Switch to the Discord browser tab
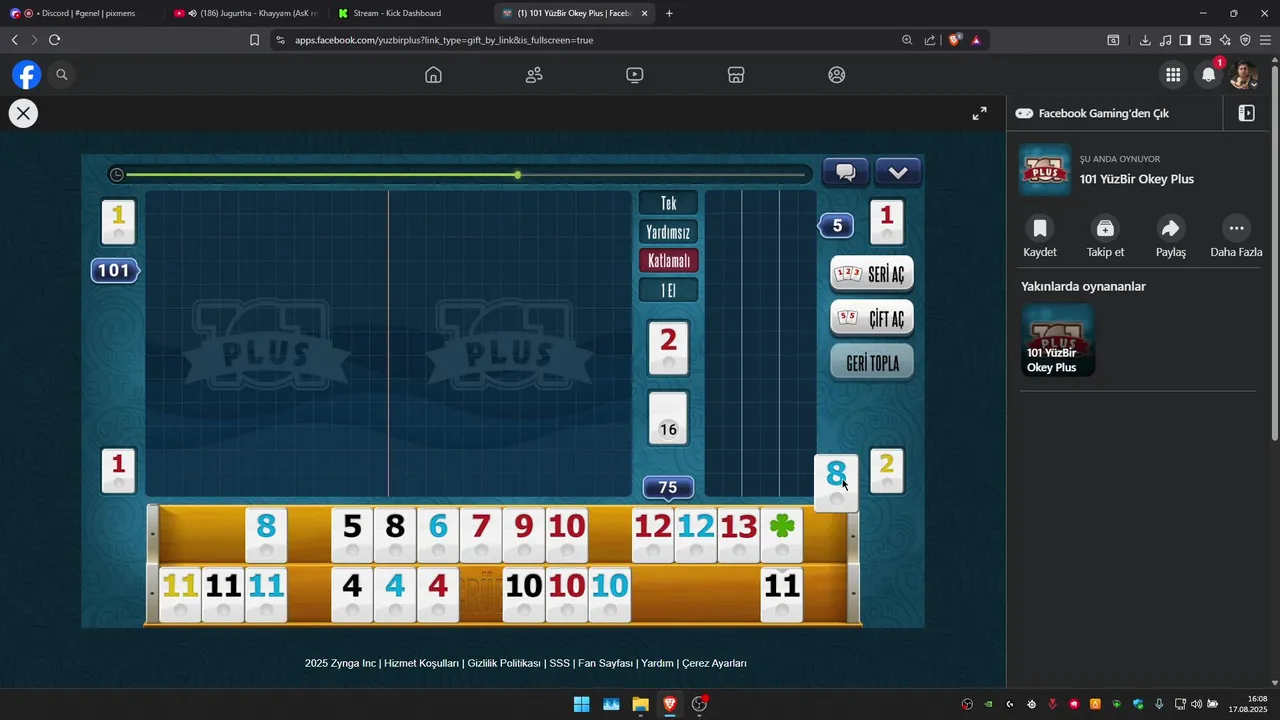Image resolution: width=1280 pixels, height=720 pixels. point(82,13)
